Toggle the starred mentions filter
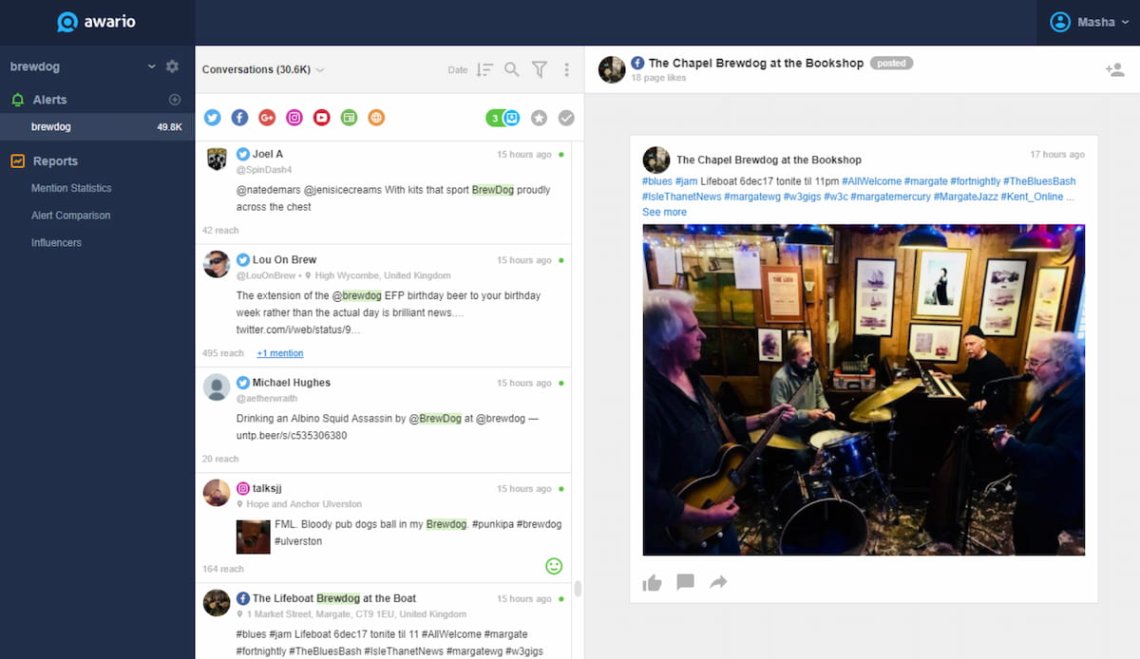Screen dimensions: 1140x659 tap(539, 118)
